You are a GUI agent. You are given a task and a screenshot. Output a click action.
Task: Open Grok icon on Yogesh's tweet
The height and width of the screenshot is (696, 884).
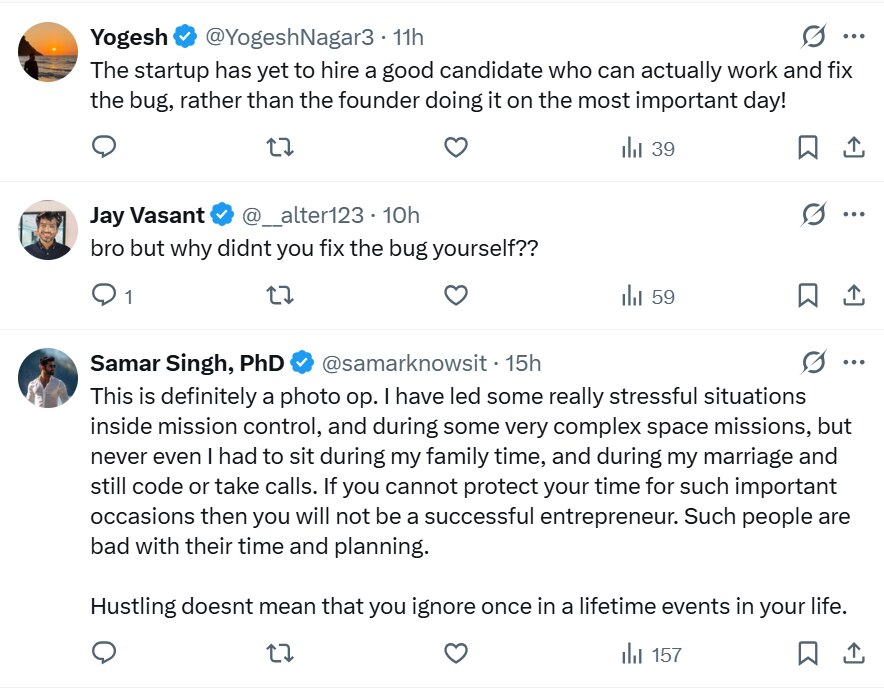(x=814, y=37)
